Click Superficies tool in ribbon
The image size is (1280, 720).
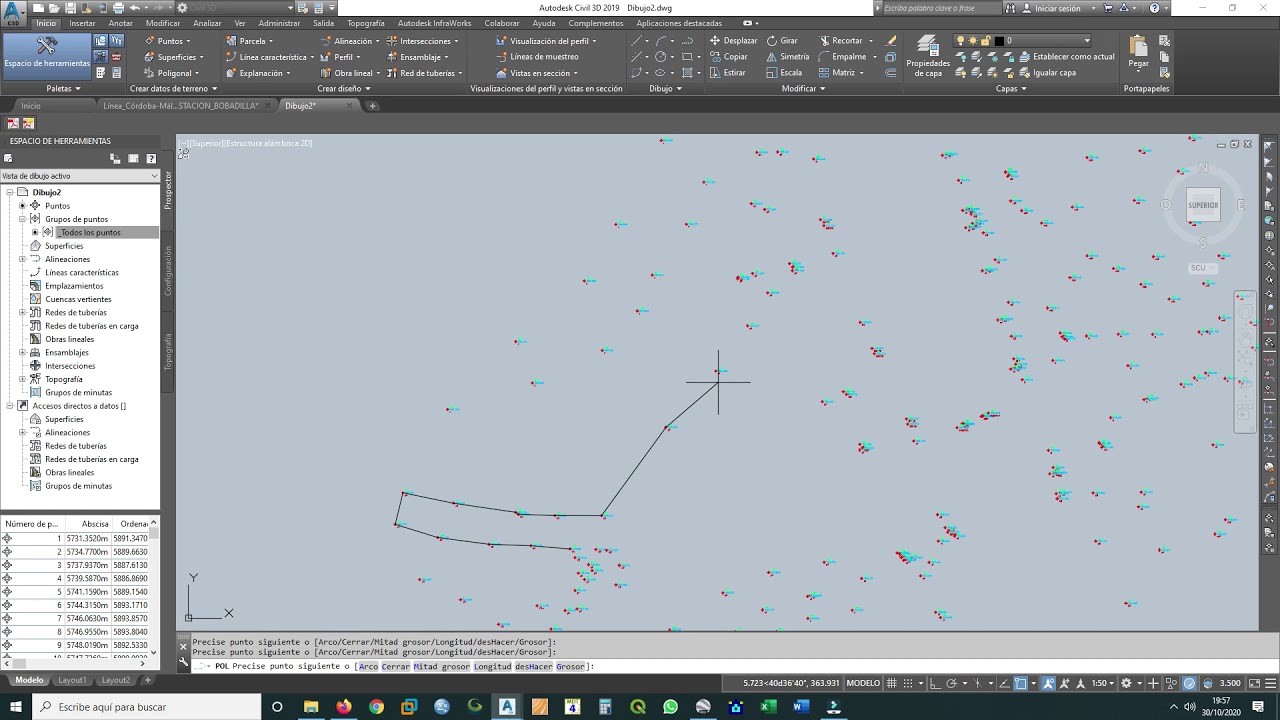[x=173, y=57]
